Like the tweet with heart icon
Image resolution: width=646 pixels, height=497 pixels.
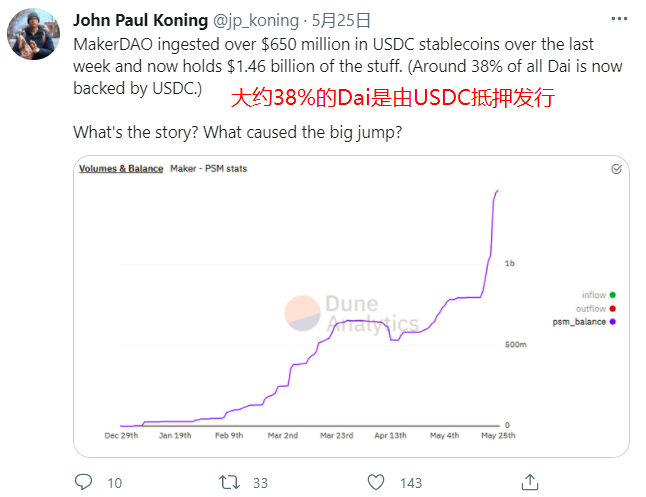tap(376, 482)
